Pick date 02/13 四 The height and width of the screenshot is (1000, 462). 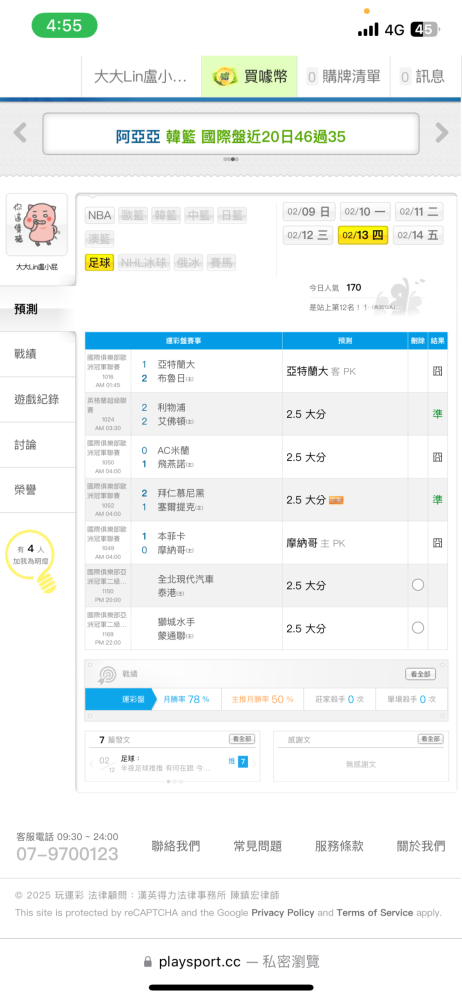pyautogui.click(x=363, y=235)
